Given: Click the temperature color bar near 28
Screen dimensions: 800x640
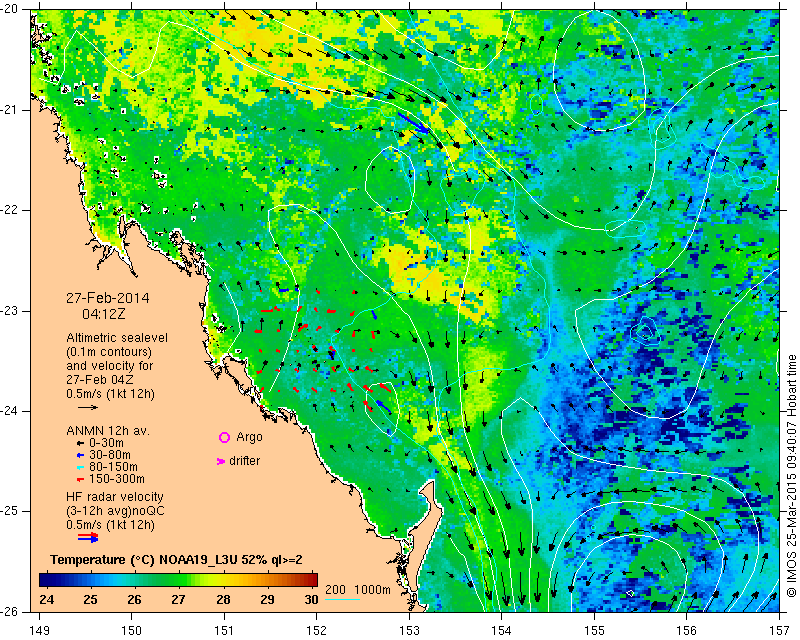Looking at the screenshot, I should [223, 580].
